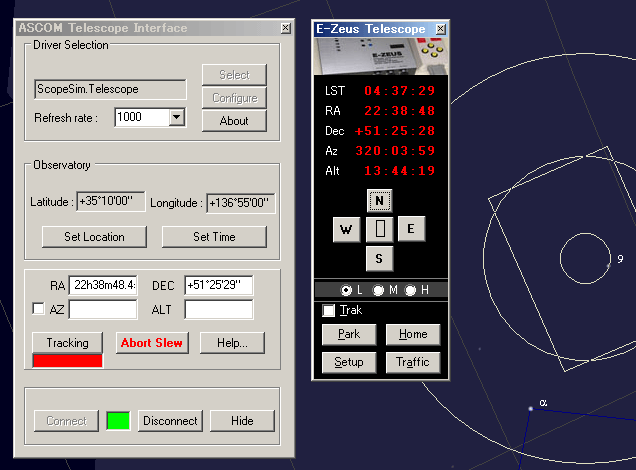Close the ASCOM Telescope Interface window

coord(286,28)
